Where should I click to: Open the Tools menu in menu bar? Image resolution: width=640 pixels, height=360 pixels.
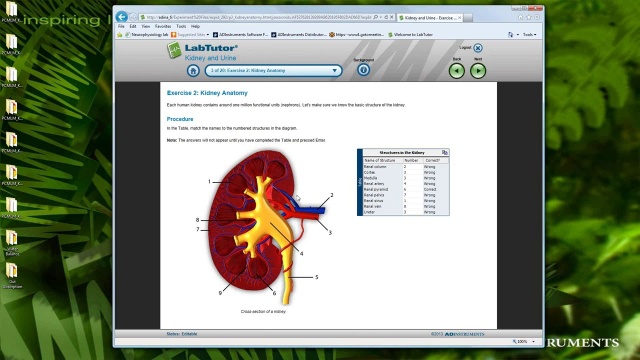[181, 26]
